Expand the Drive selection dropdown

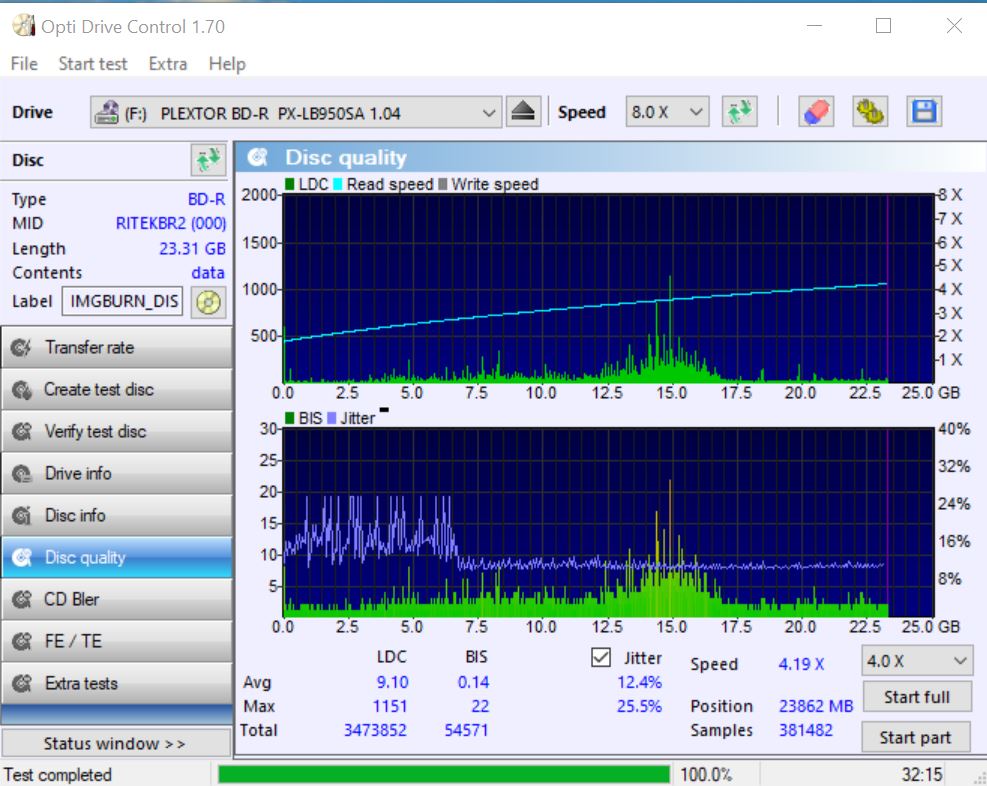[x=488, y=113]
